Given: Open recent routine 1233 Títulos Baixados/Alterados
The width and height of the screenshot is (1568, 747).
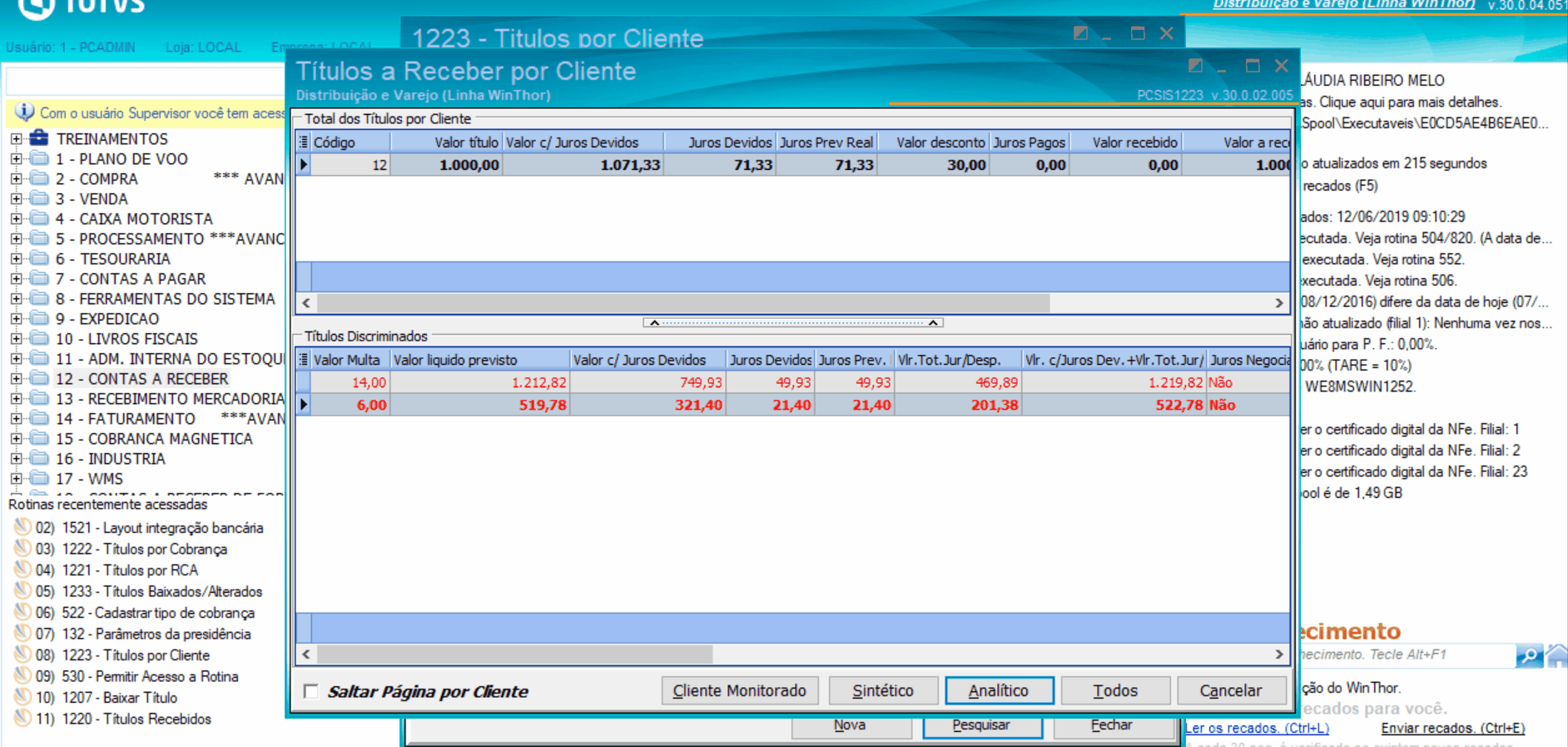Looking at the screenshot, I should point(162,592).
